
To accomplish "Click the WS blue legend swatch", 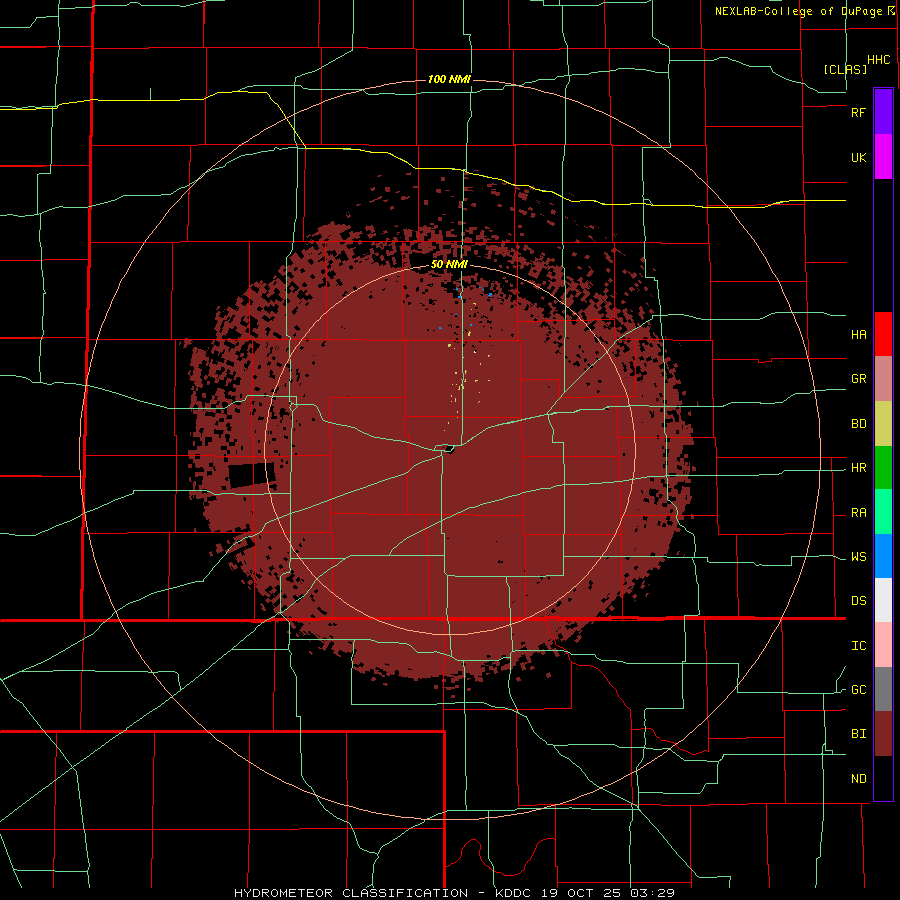I will [x=883, y=556].
